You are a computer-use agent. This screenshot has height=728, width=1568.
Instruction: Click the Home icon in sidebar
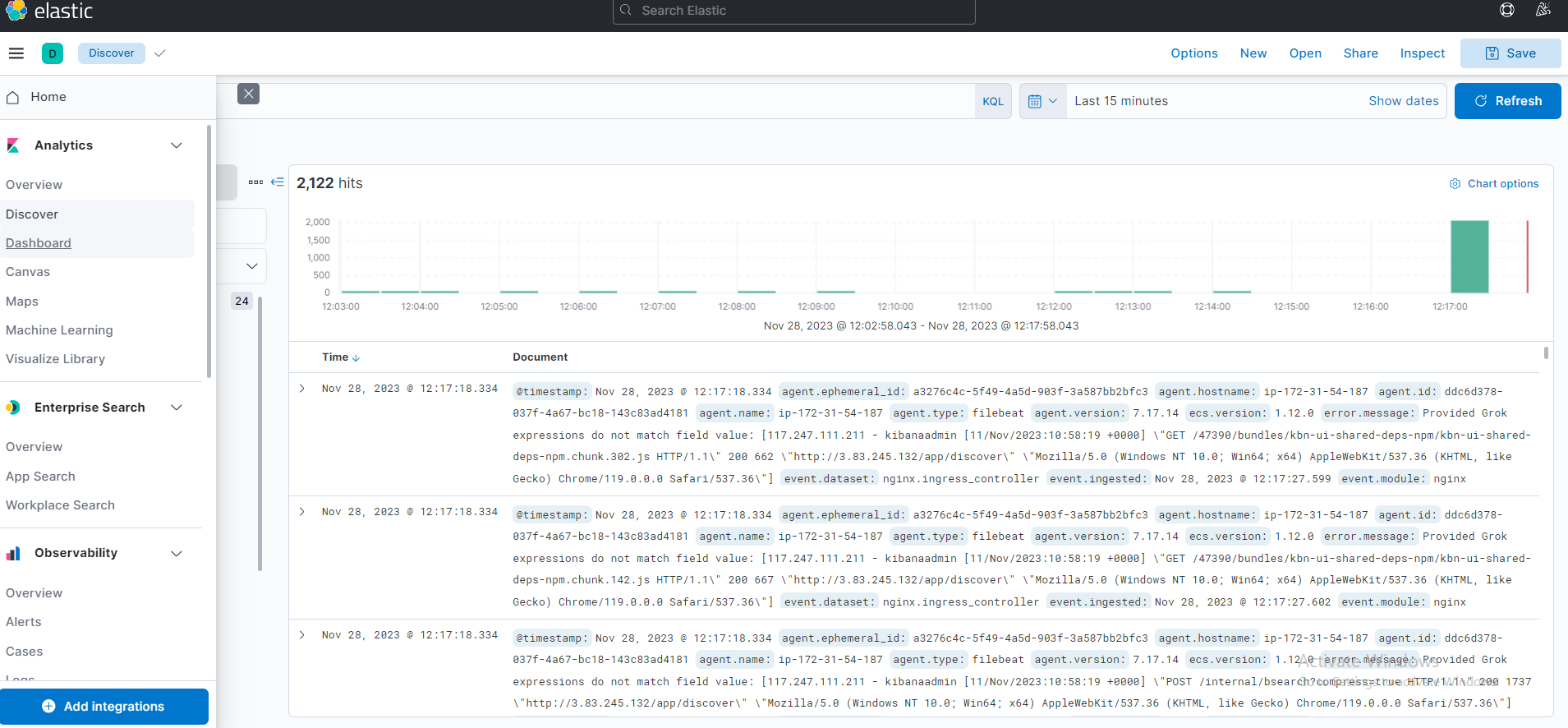pyautogui.click(x=13, y=97)
